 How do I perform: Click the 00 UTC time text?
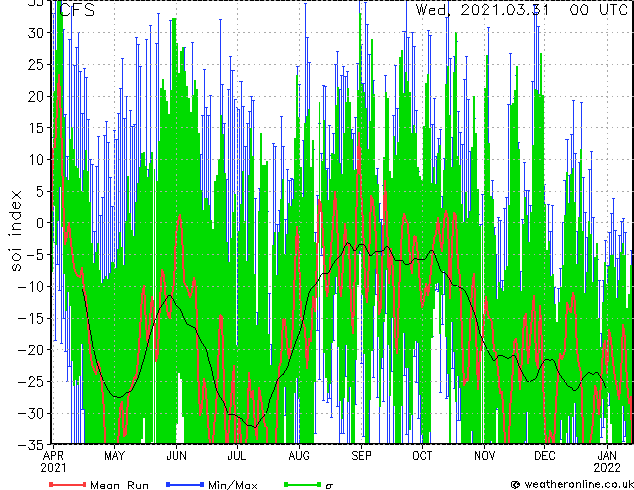[599, 9]
